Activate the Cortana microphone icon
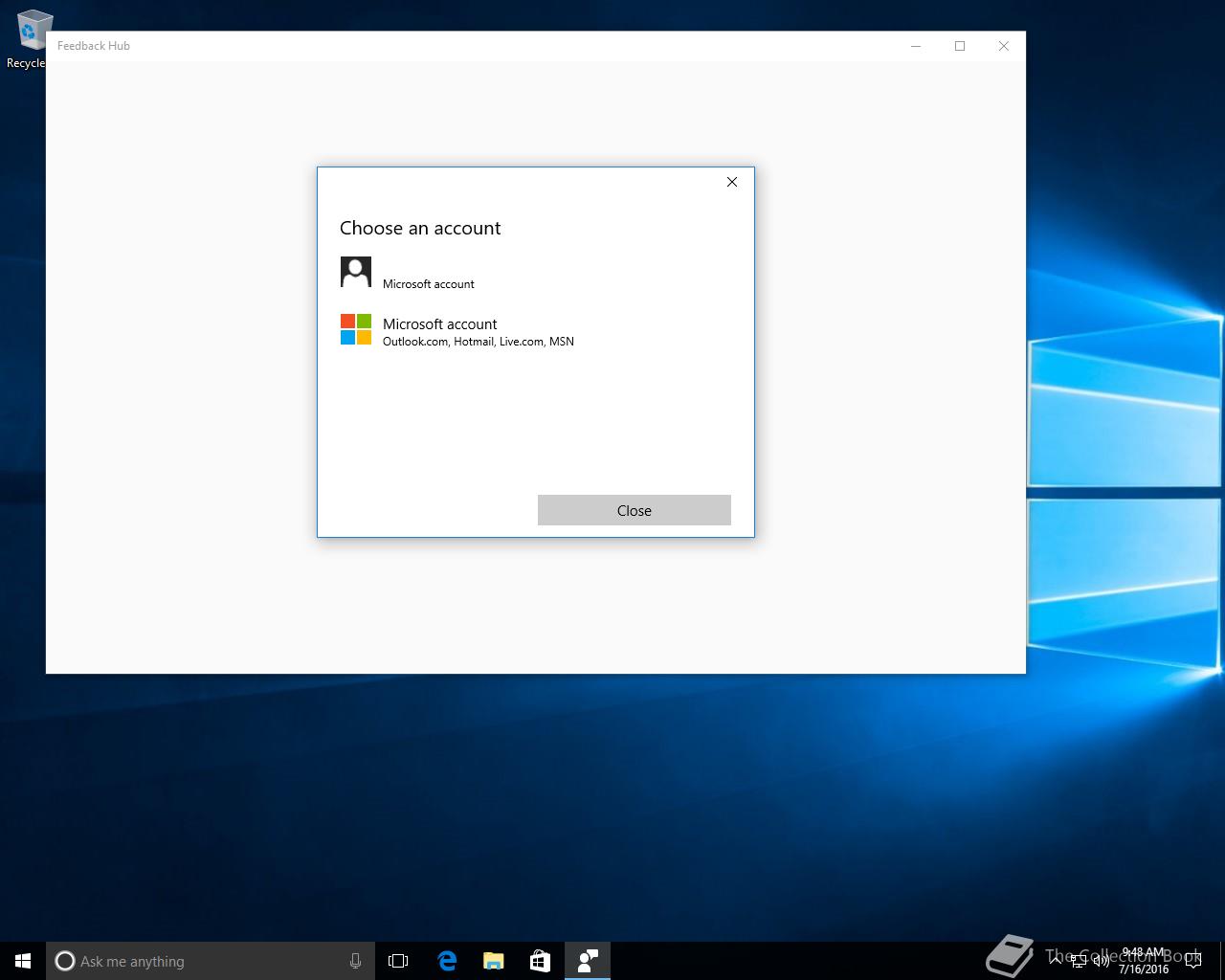 (355, 961)
